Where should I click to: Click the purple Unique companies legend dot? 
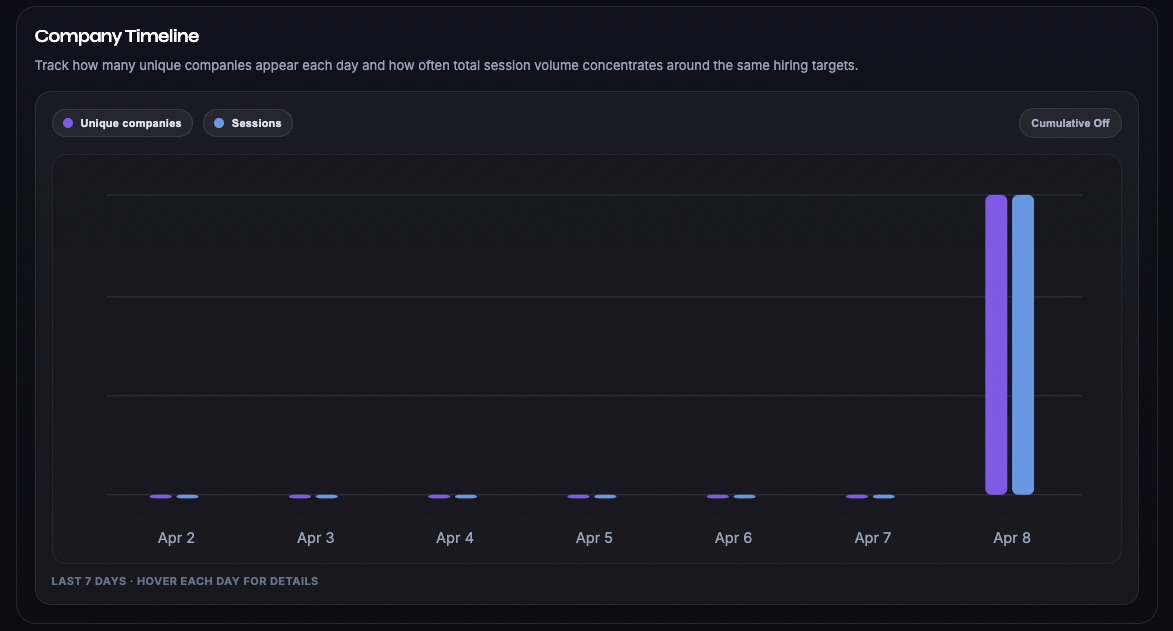coord(67,122)
